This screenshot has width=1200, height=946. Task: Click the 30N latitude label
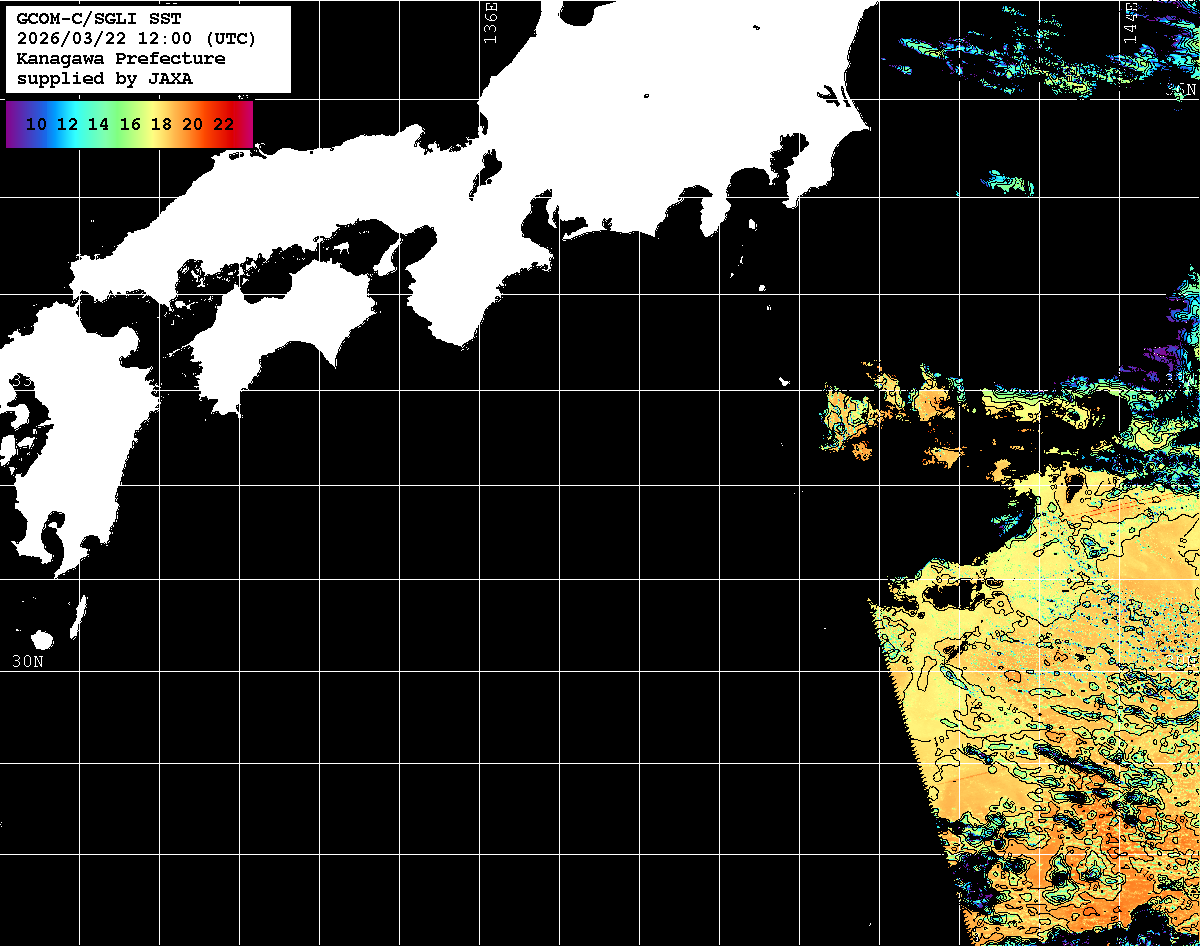tap(27, 661)
